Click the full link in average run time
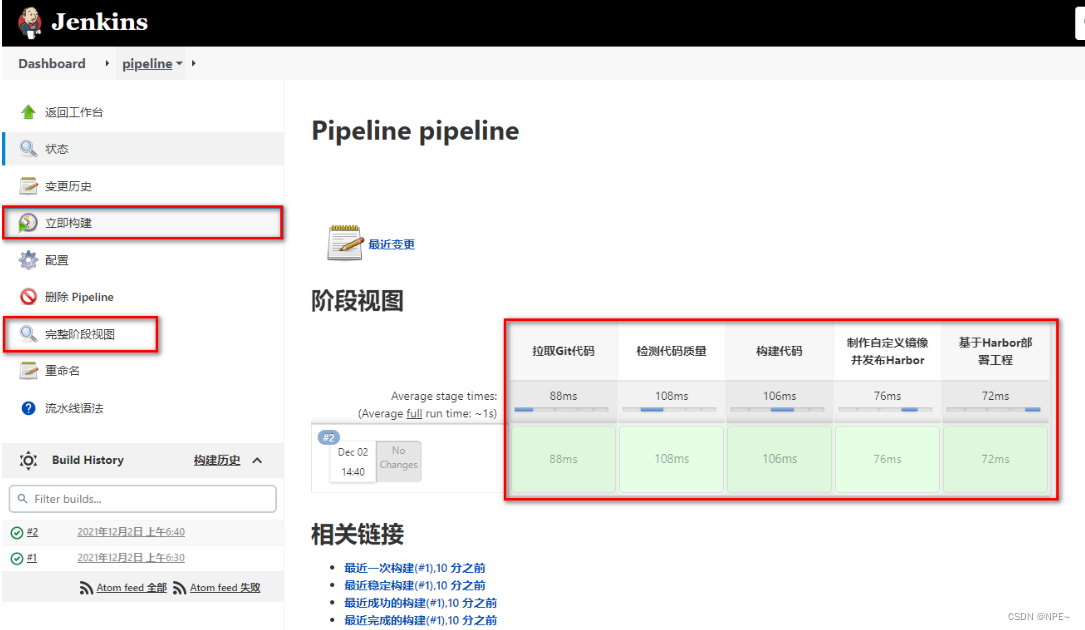The height and width of the screenshot is (630, 1085). pos(414,413)
